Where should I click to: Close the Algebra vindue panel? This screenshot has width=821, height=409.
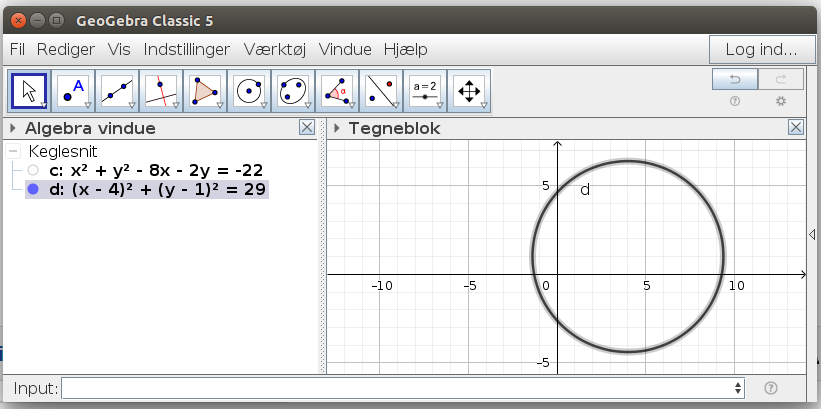307,127
